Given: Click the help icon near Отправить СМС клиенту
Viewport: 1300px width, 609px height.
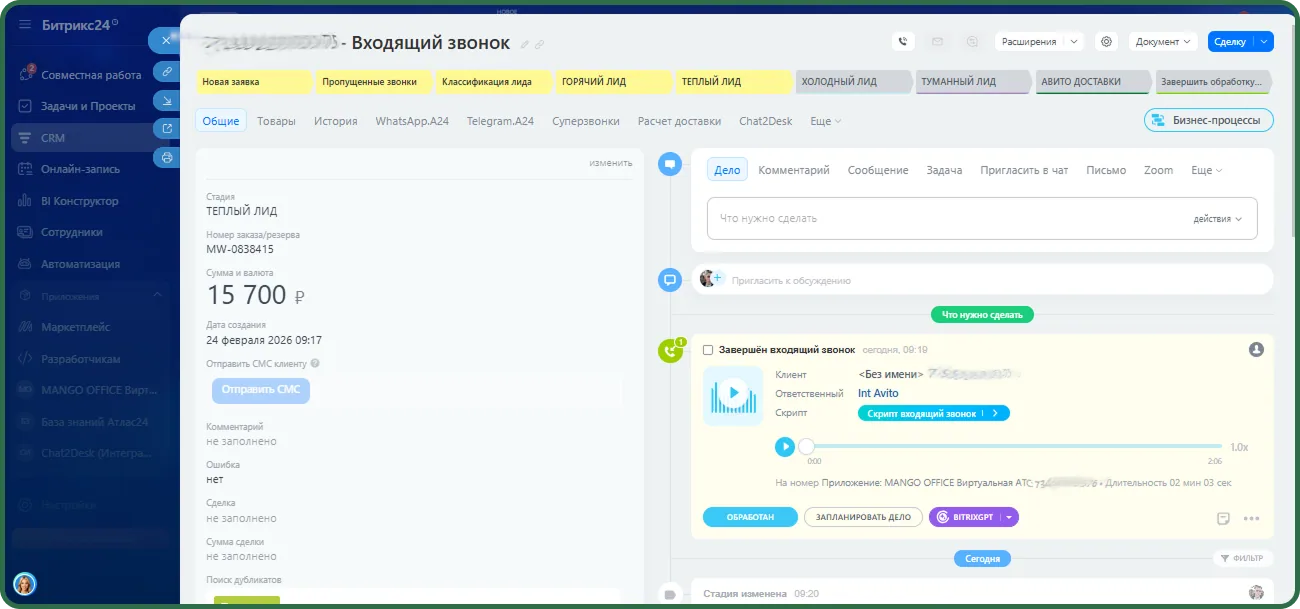Looking at the screenshot, I should 315,364.
